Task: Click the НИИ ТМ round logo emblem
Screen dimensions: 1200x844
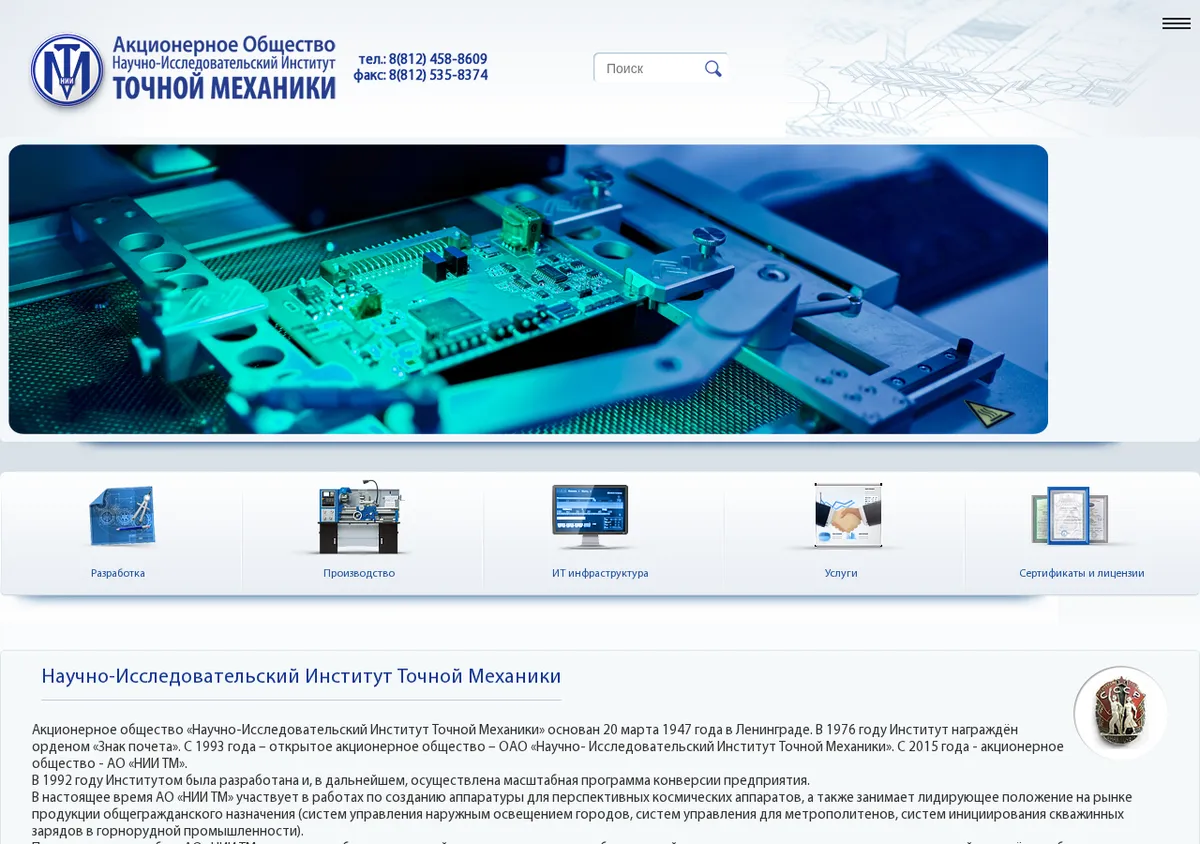Action: pos(67,70)
